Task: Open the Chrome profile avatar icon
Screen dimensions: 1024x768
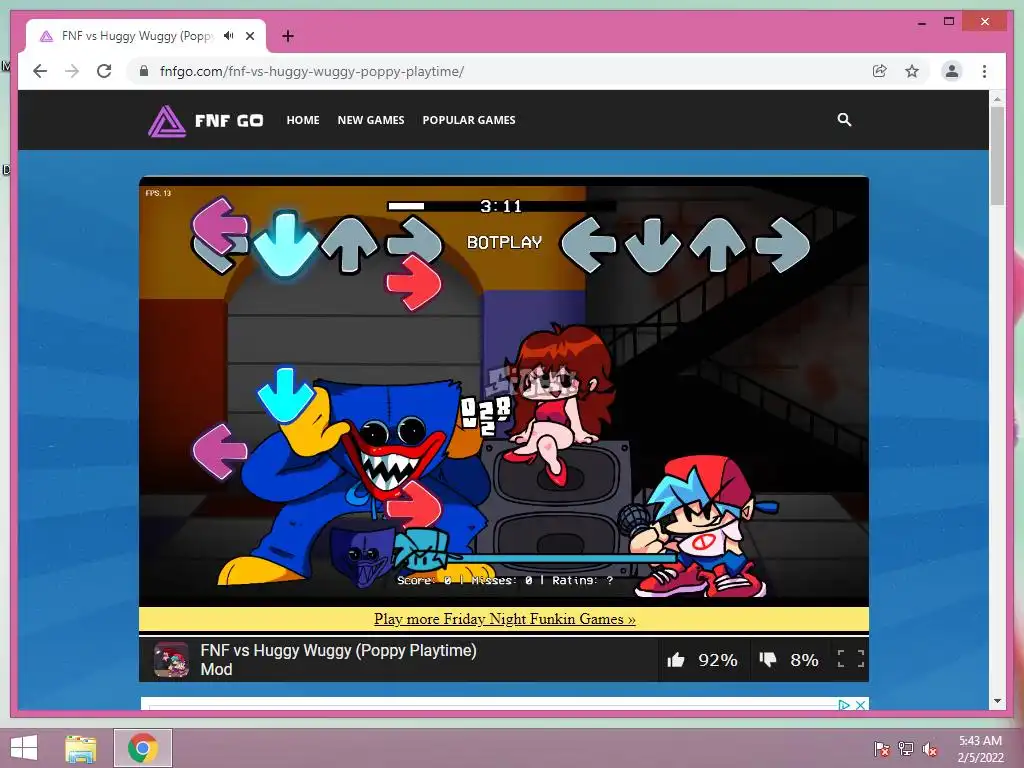Action: pyautogui.click(x=952, y=71)
